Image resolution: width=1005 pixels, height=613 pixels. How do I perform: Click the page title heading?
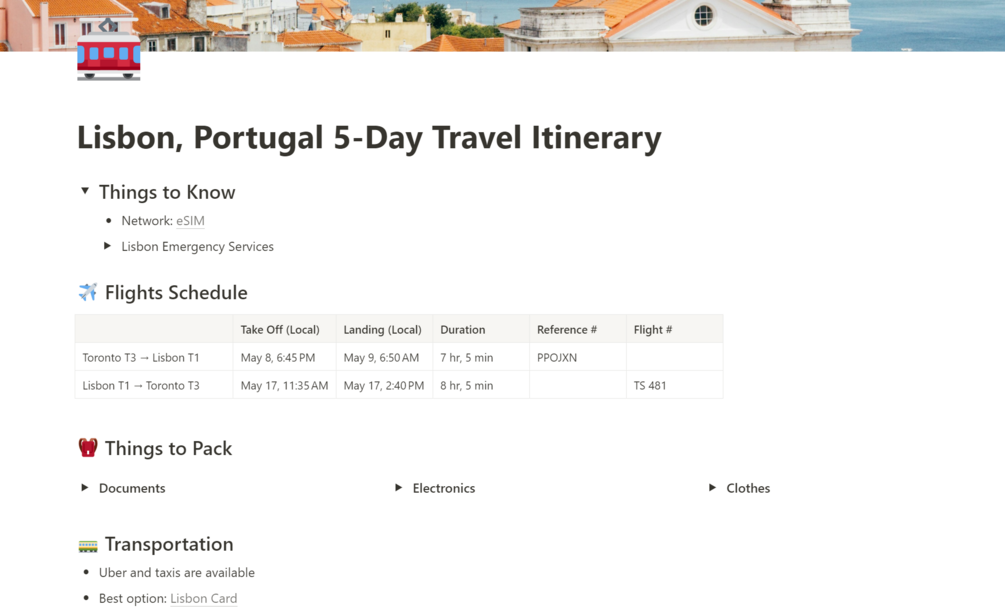pyautogui.click(x=369, y=138)
